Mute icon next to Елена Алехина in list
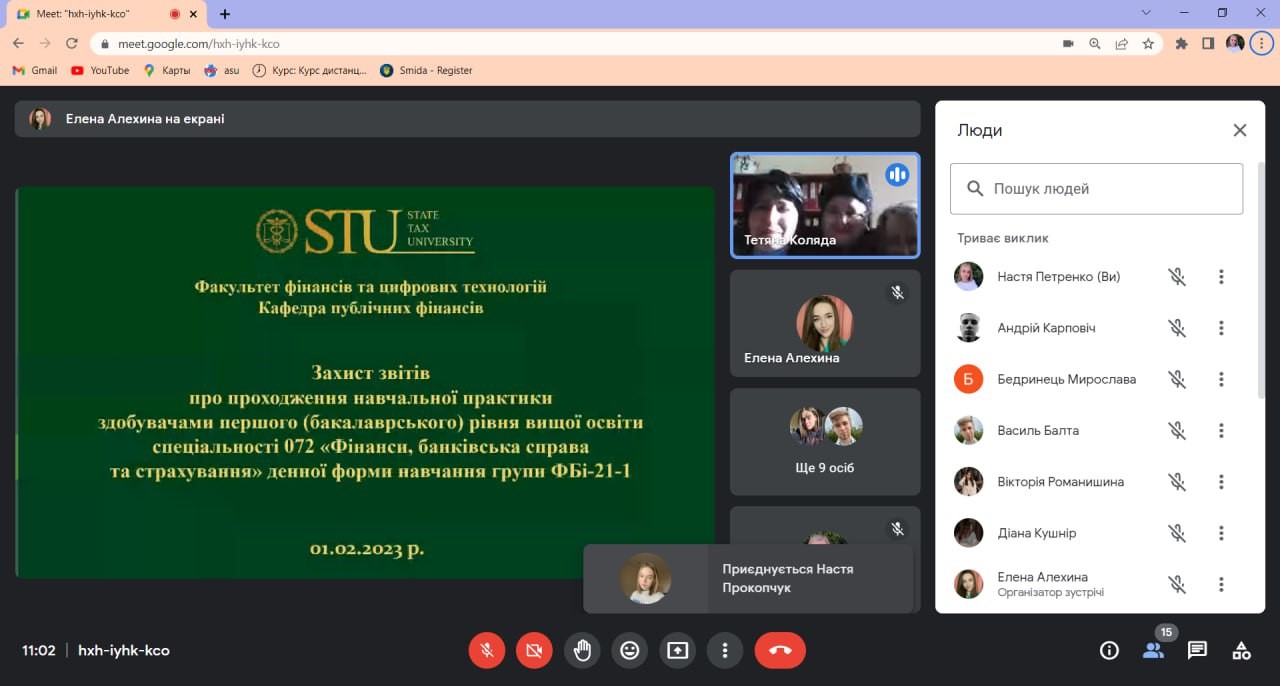1280x686 pixels. pyautogui.click(x=1177, y=584)
